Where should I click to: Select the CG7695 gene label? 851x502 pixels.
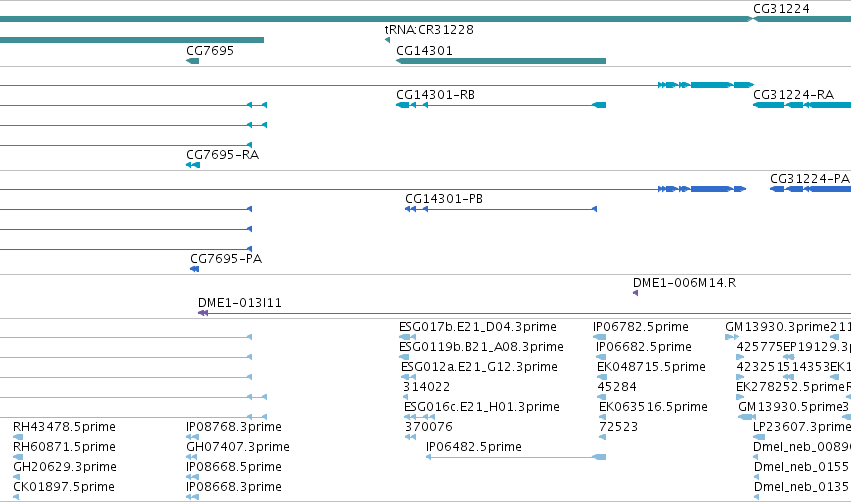pyautogui.click(x=210, y=50)
